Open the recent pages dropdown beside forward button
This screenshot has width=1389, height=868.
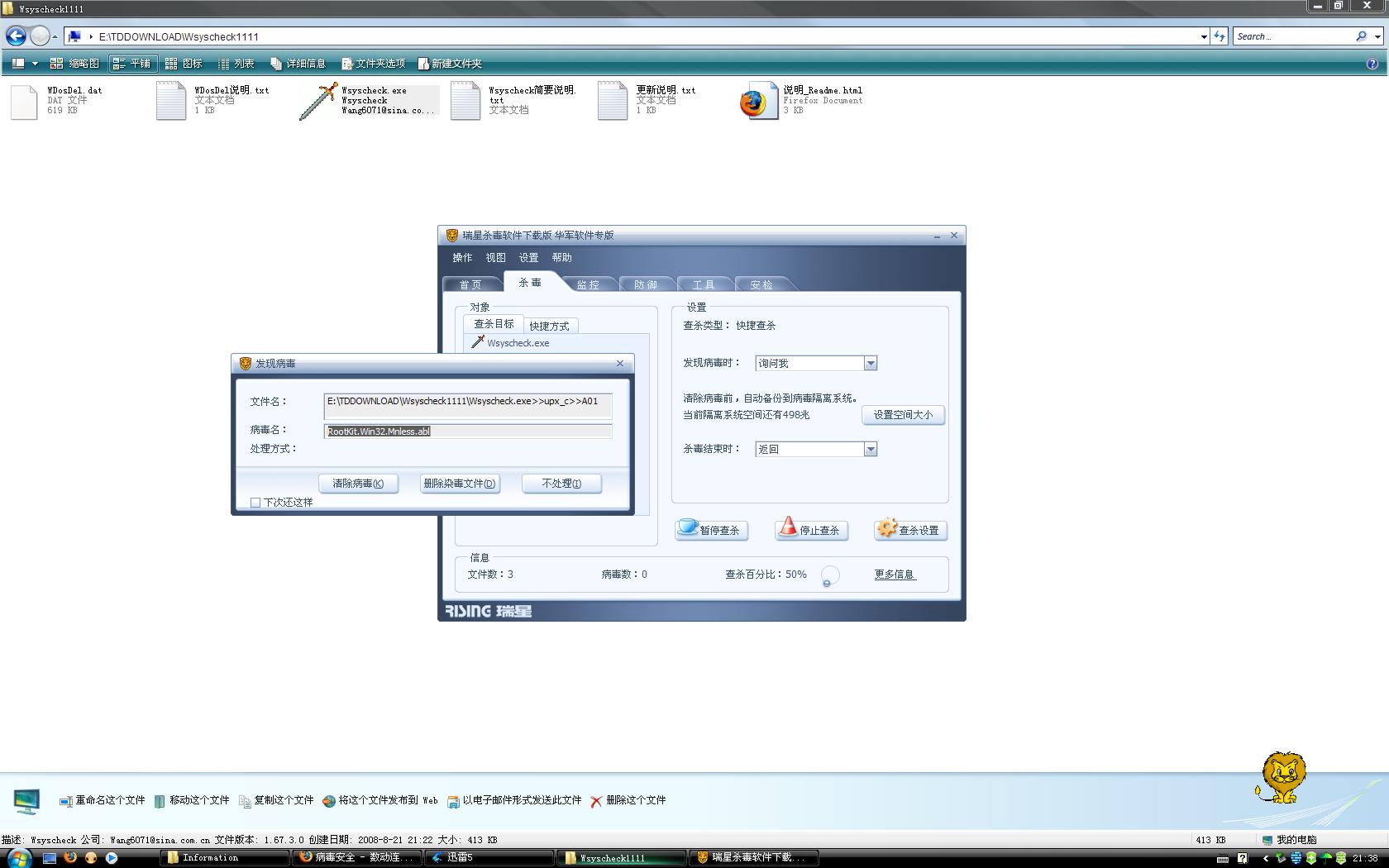[55, 36]
